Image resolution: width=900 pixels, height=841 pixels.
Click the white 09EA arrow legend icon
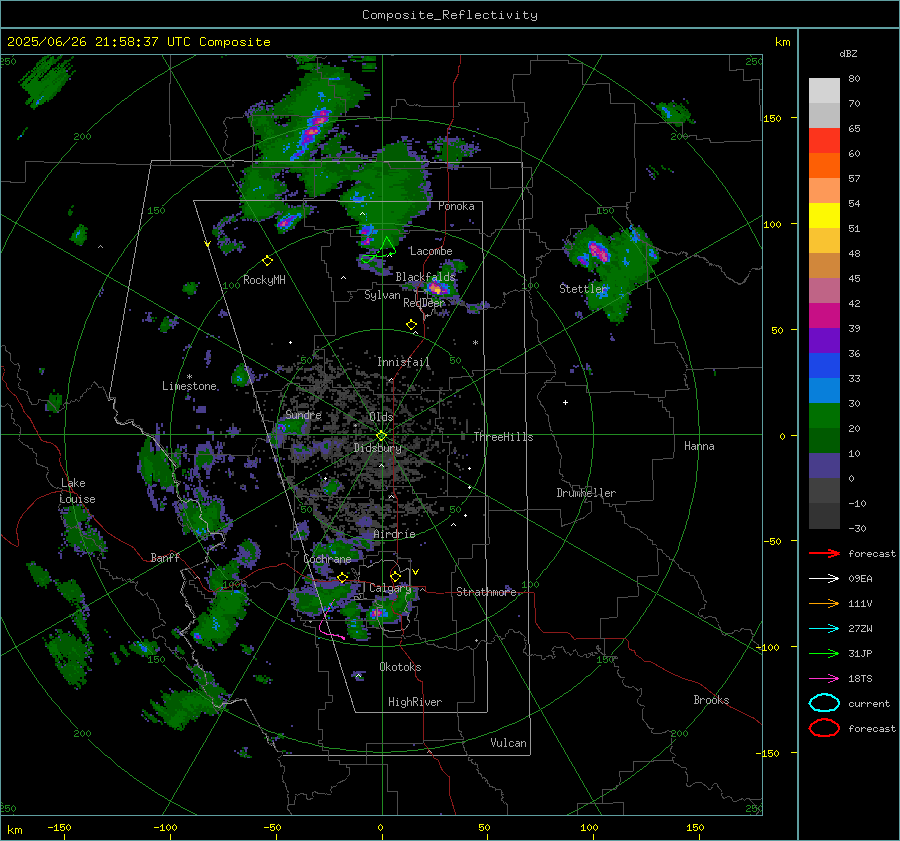click(824, 579)
